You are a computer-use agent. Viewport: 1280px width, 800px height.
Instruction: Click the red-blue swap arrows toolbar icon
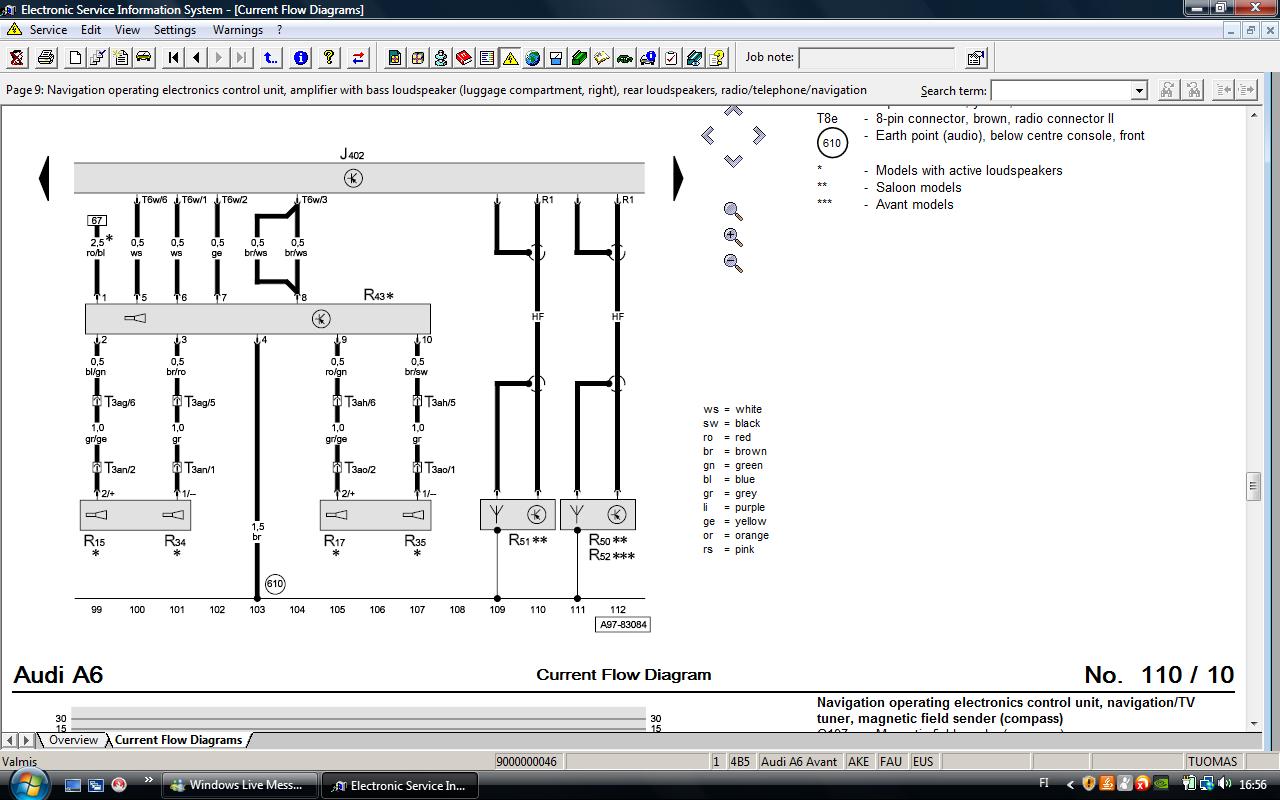[358, 58]
